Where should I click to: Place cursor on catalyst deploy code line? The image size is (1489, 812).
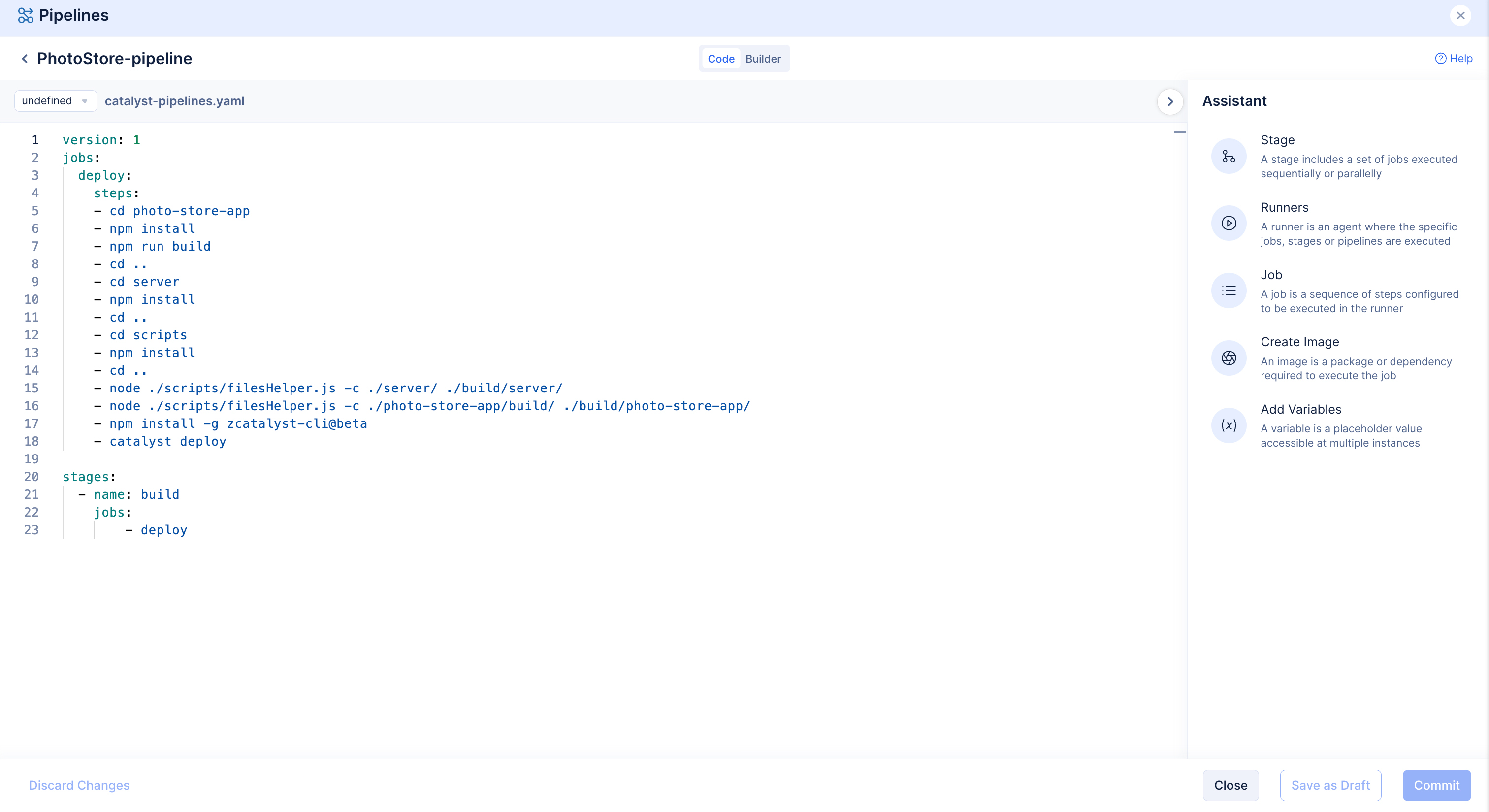pyautogui.click(x=167, y=442)
